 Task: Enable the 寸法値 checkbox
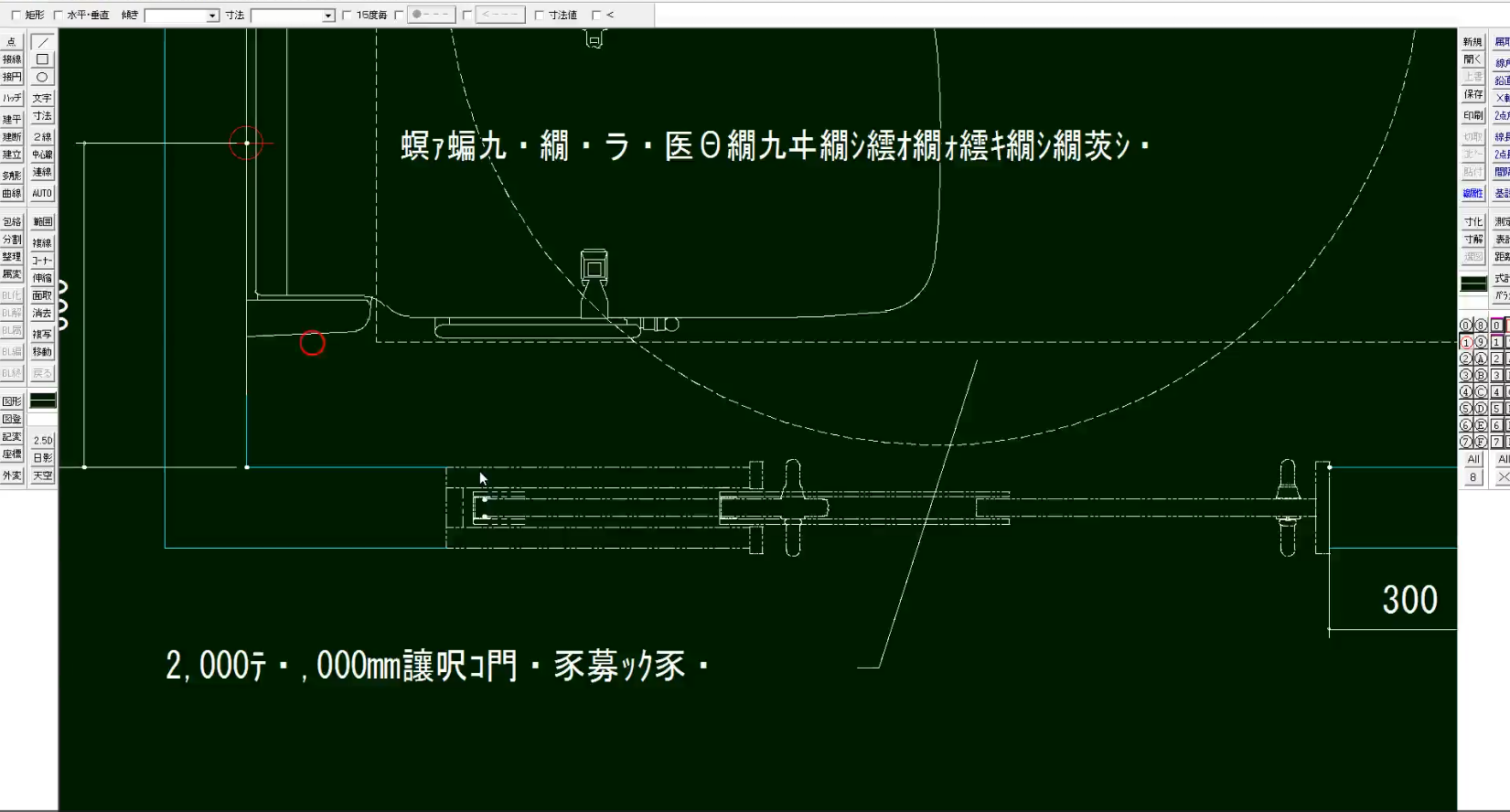click(539, 15)
